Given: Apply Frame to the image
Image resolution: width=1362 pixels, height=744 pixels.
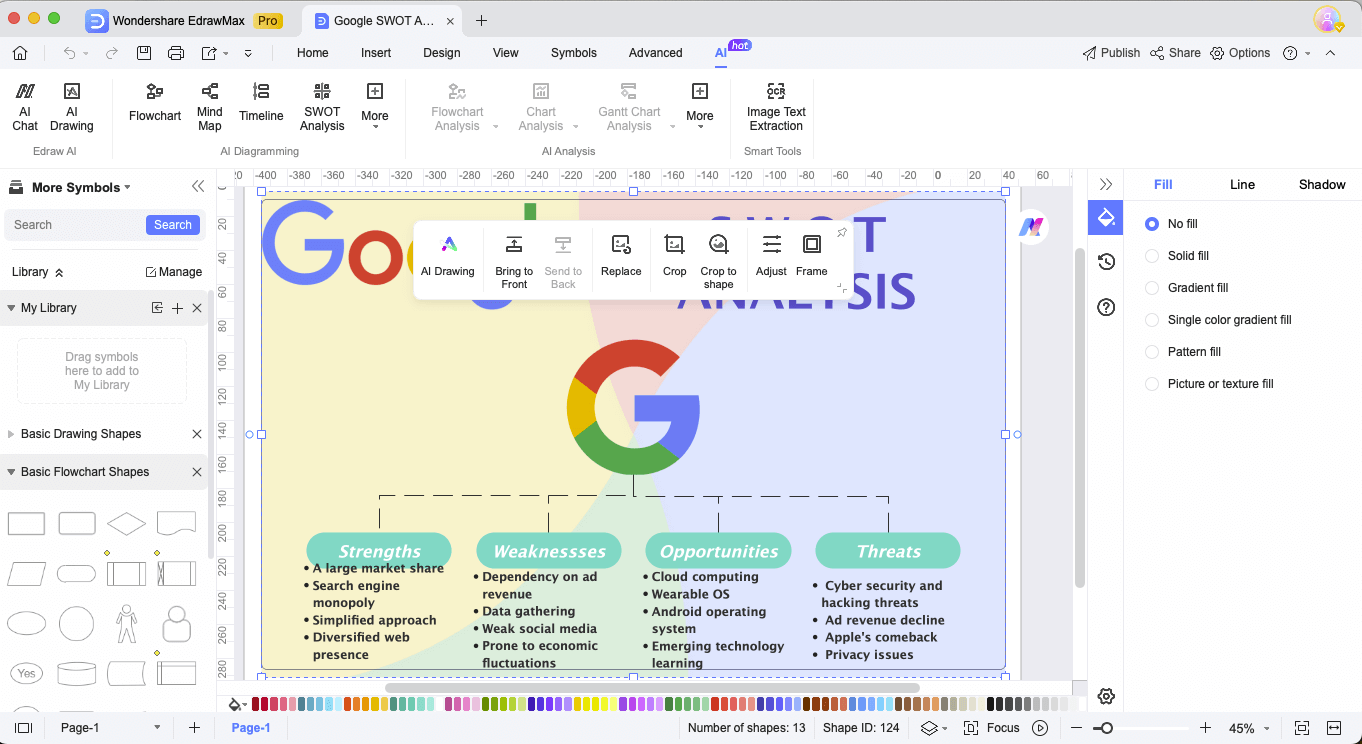Looking at the screenshot, I should (812, 257).
